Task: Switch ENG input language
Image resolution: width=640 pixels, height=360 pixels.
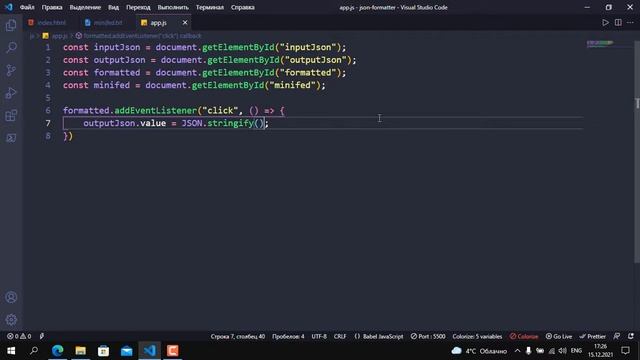Action: click(576, 351)
